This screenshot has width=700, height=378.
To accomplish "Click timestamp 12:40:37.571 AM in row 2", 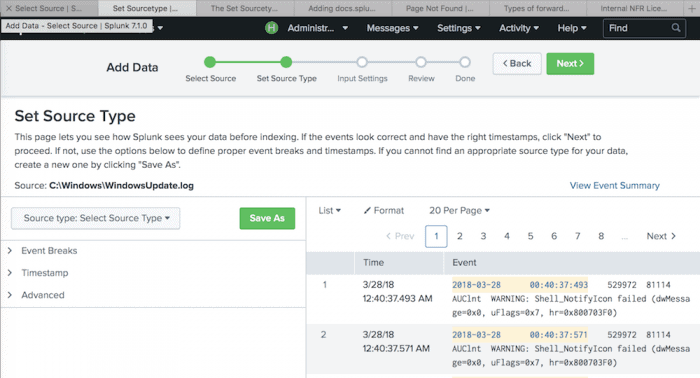I will (396, 349).
